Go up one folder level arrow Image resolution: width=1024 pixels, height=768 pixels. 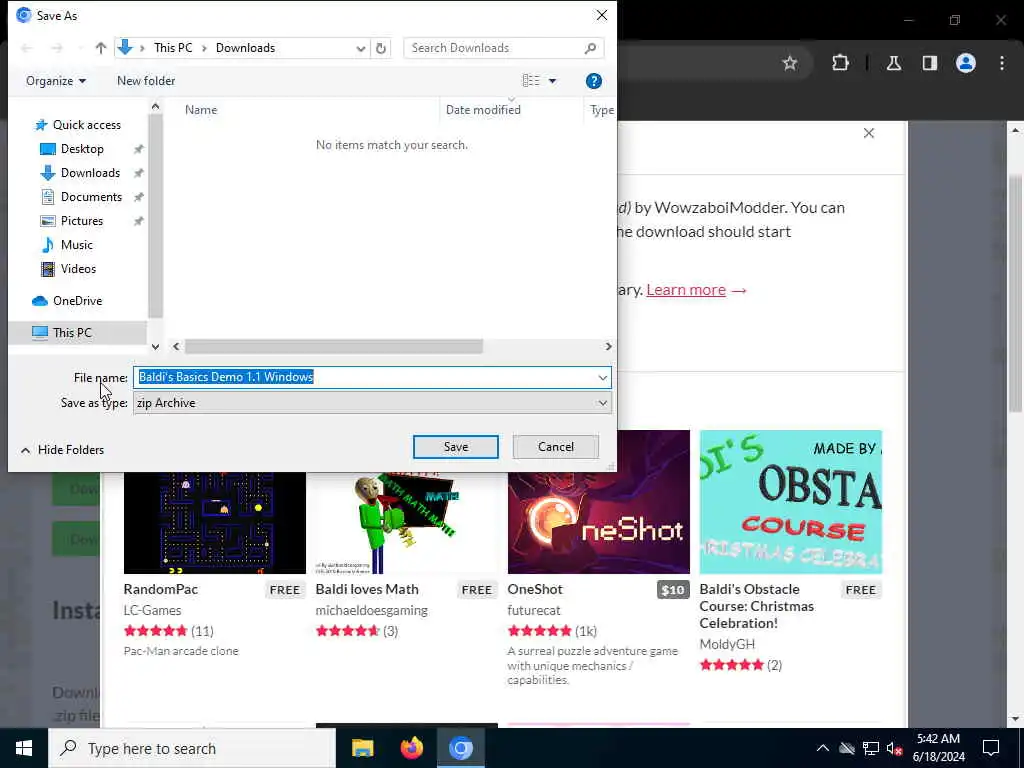(101, 48)
